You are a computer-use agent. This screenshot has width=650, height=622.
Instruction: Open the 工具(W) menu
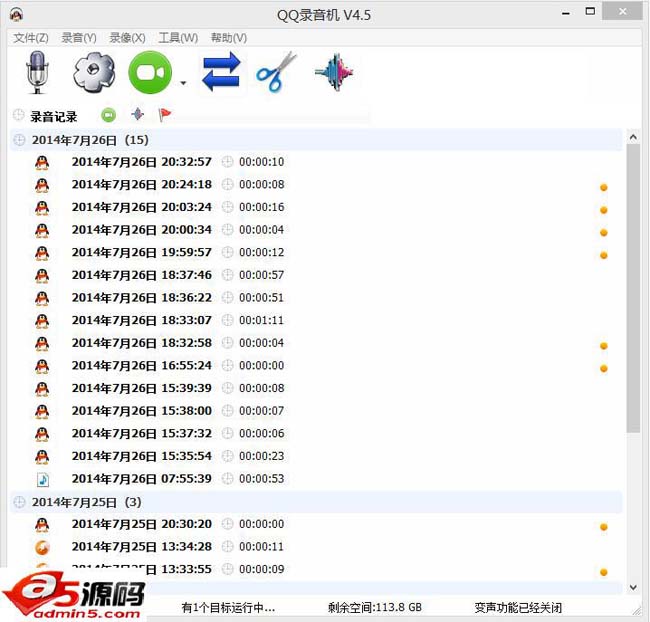click(178, 38)
